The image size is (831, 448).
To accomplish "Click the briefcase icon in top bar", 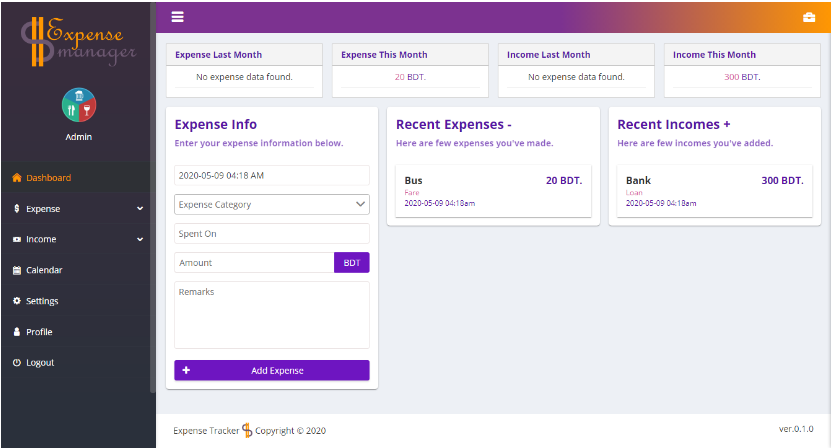I will pos(809,18).
